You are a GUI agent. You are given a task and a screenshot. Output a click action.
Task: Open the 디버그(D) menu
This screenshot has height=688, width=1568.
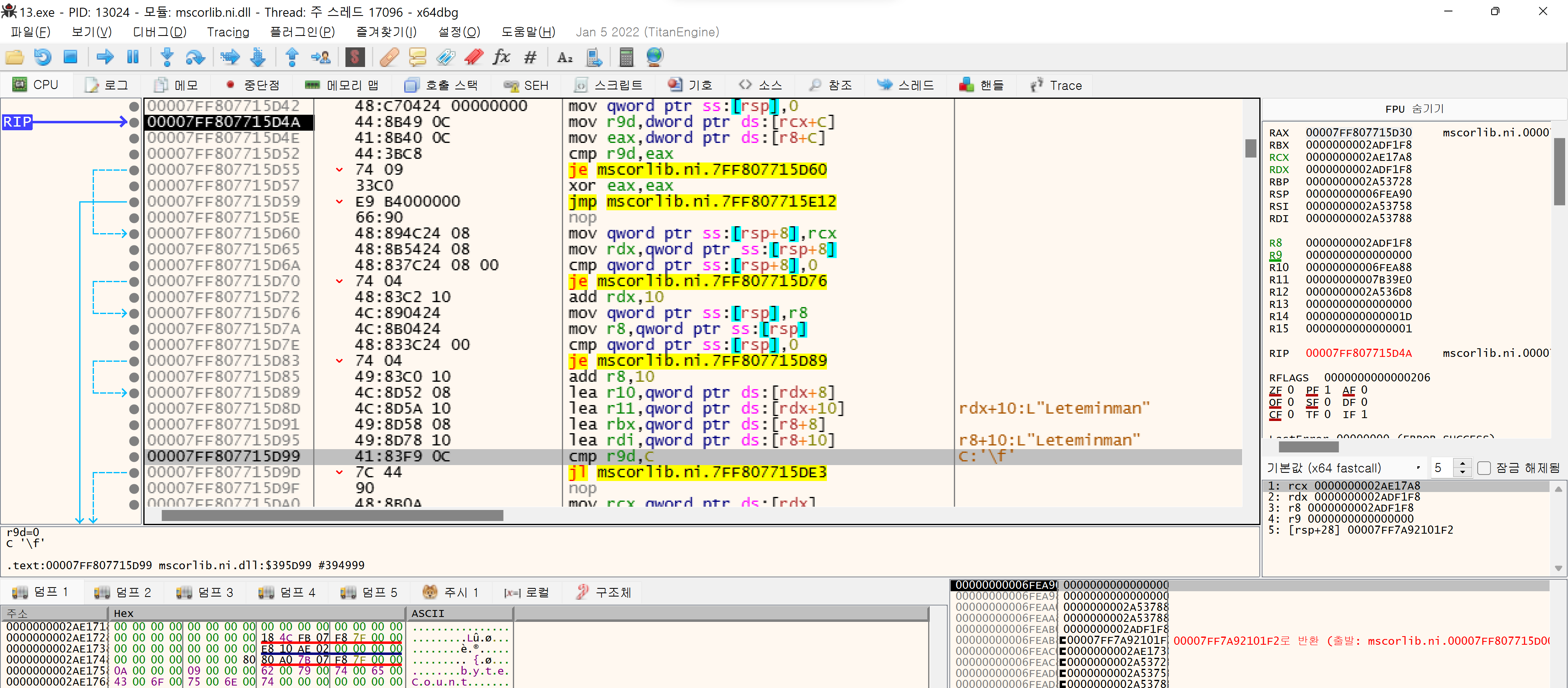[160, 32]
